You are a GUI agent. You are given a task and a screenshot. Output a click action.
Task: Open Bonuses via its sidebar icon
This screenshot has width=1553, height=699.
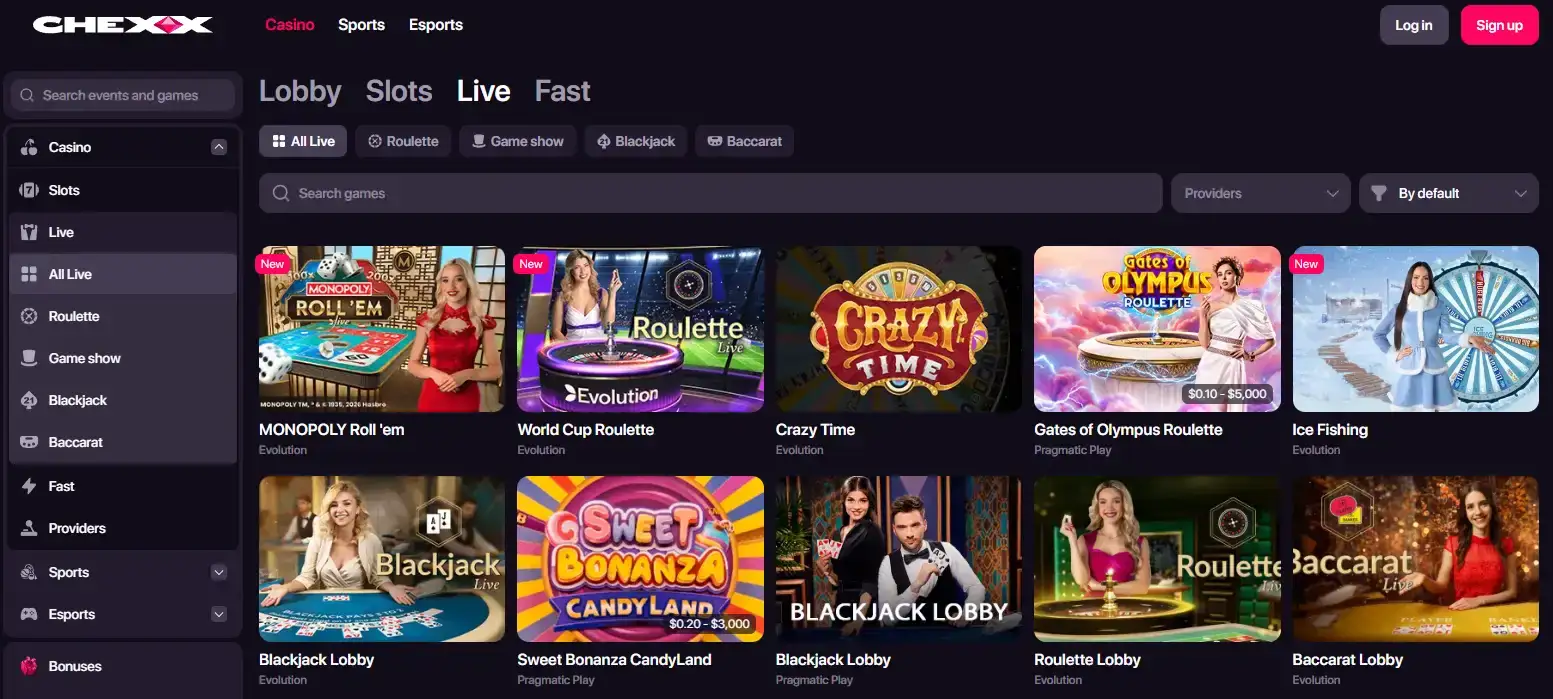coord(29,666)
